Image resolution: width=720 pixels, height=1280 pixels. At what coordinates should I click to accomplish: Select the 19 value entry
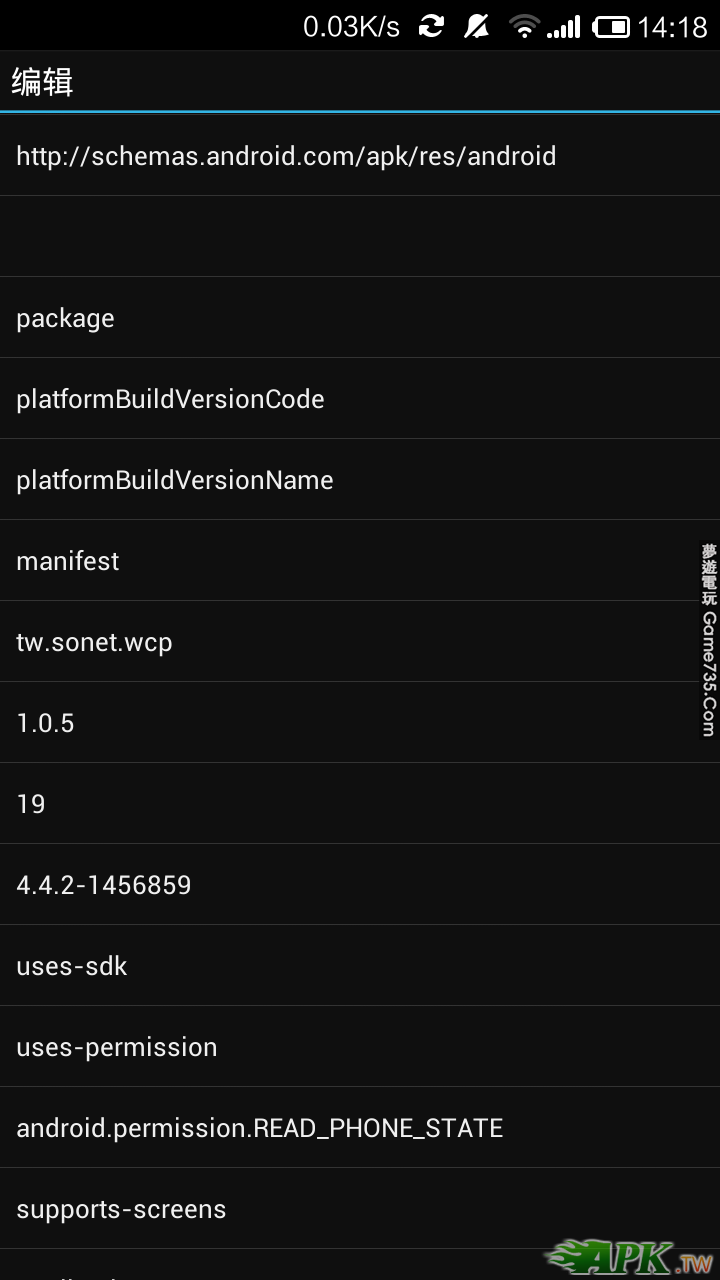click(x=31, y=804)
